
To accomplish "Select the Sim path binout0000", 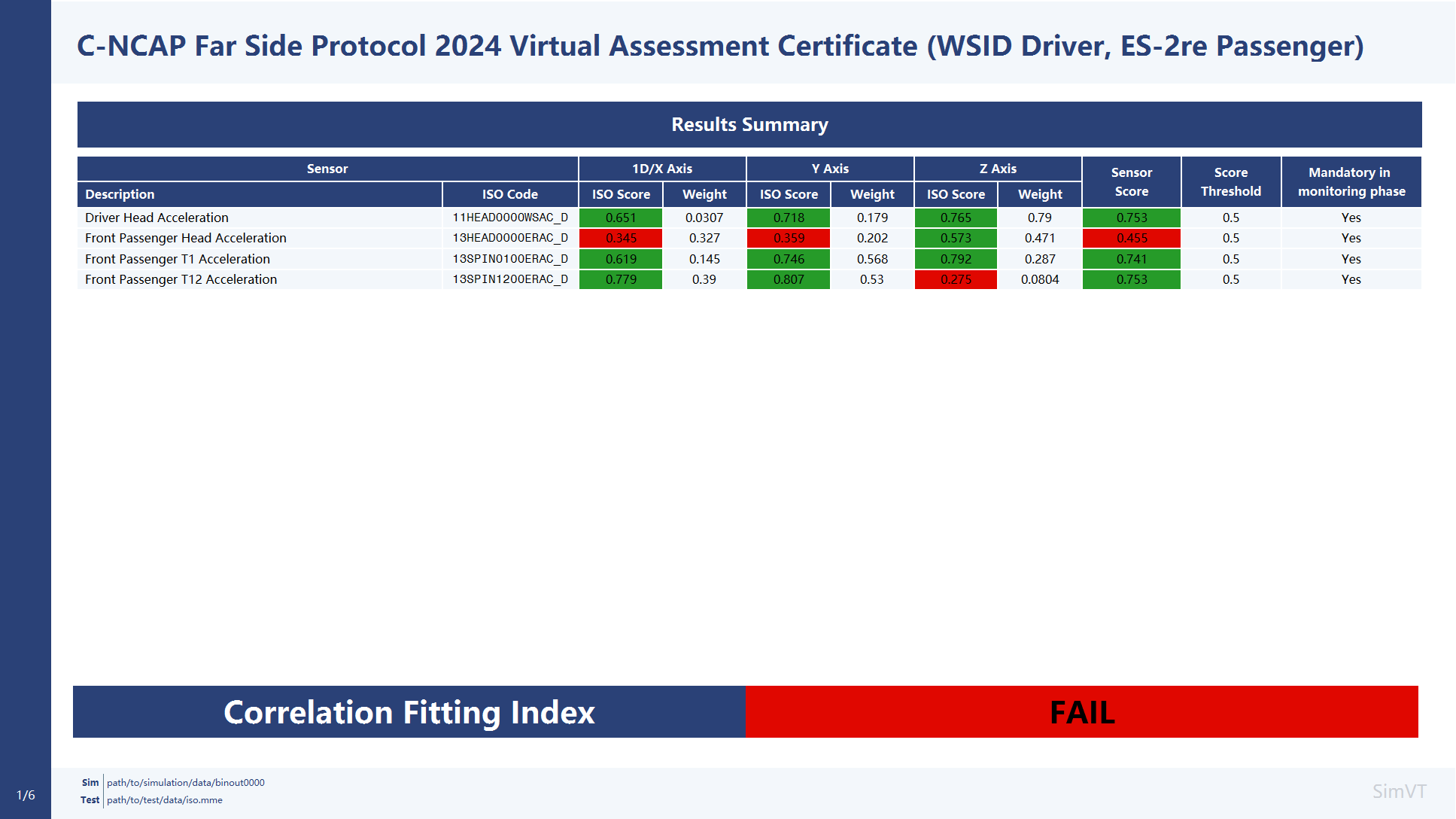I will point(186,783).
